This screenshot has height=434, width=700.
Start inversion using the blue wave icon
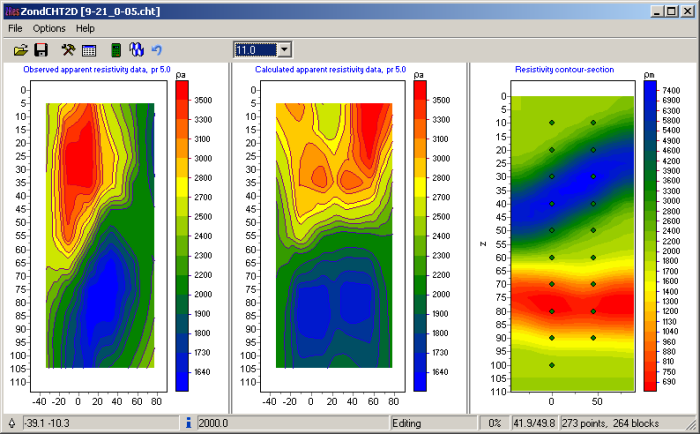(x=137, y=49)
